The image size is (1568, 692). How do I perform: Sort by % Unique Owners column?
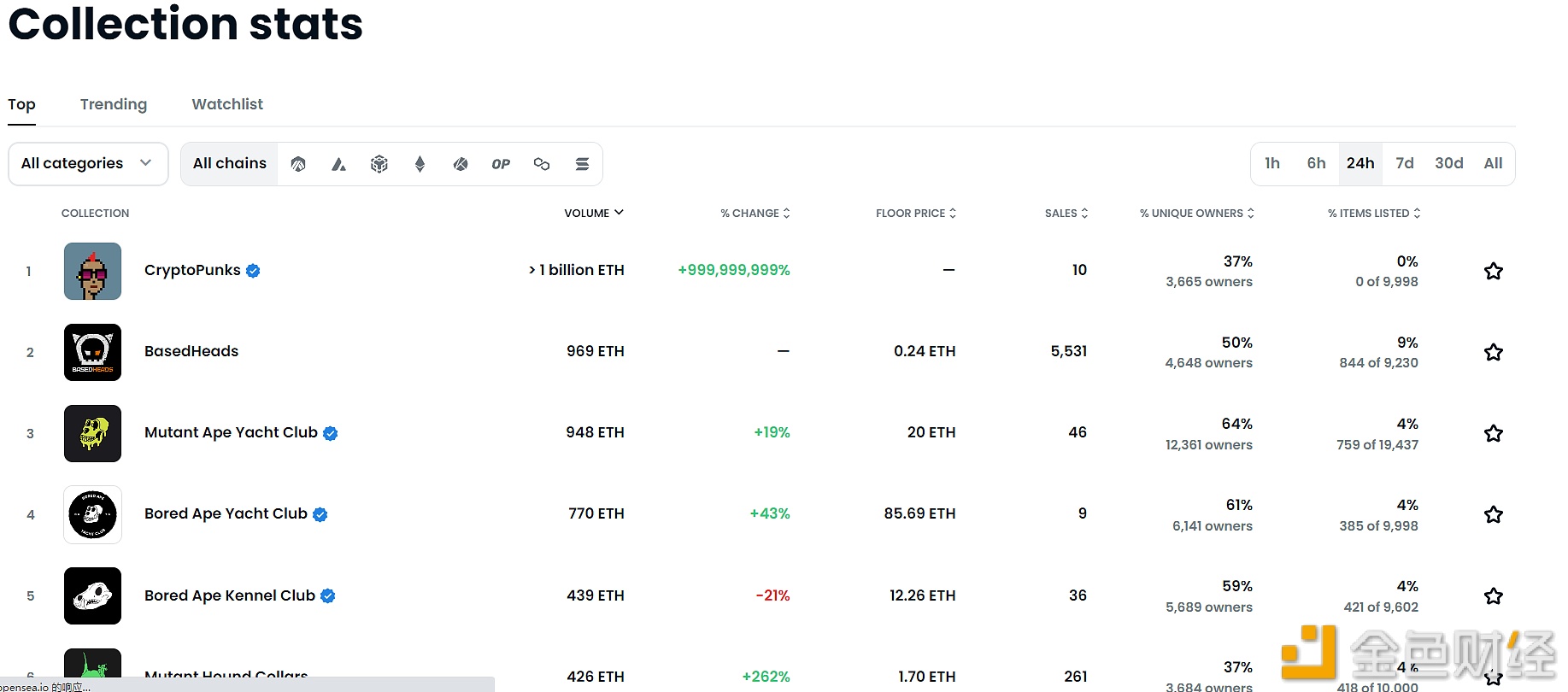tap(1197, 213)
